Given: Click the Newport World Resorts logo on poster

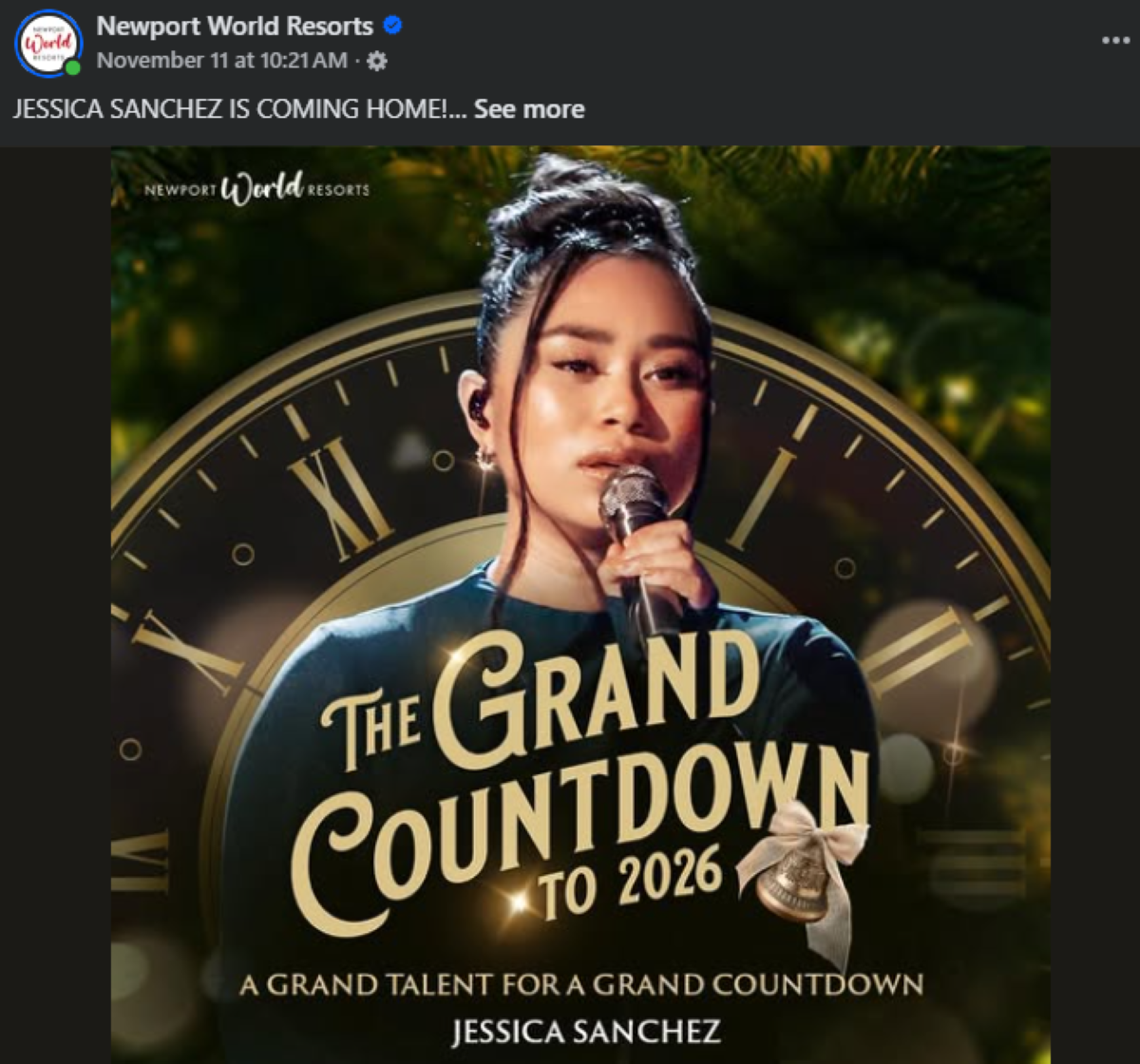Looking at the screenshot, I should (x=256, y=187).
